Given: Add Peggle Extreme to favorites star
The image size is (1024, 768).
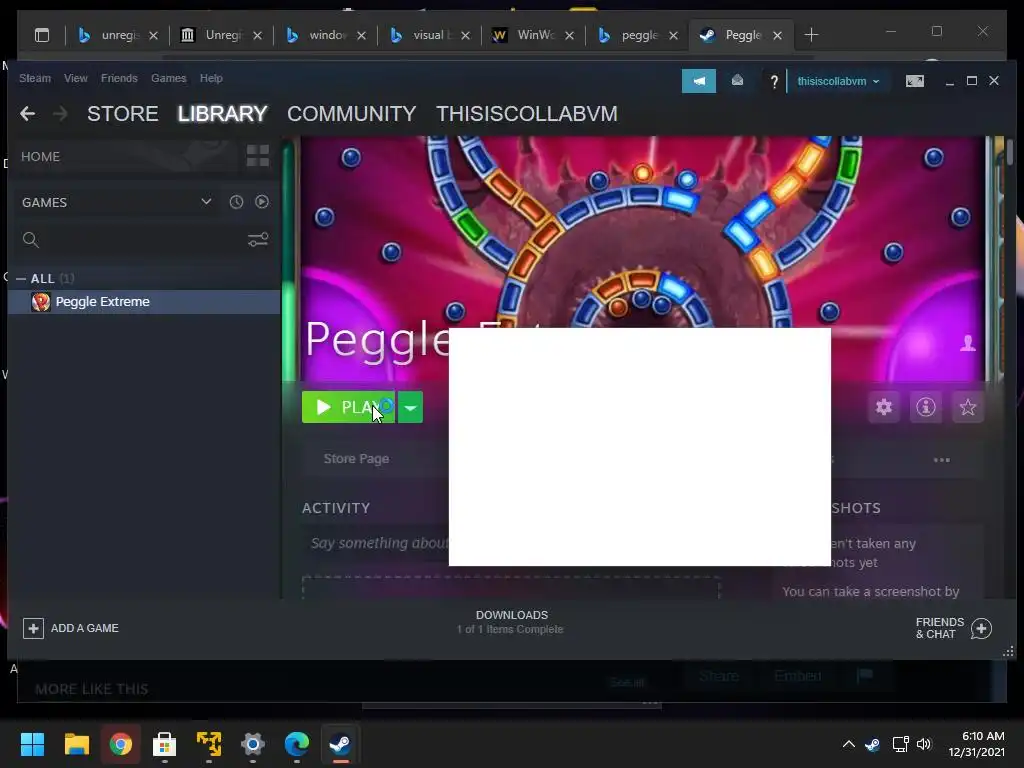Looking at the screenshot, I should (x=968, y=408).
